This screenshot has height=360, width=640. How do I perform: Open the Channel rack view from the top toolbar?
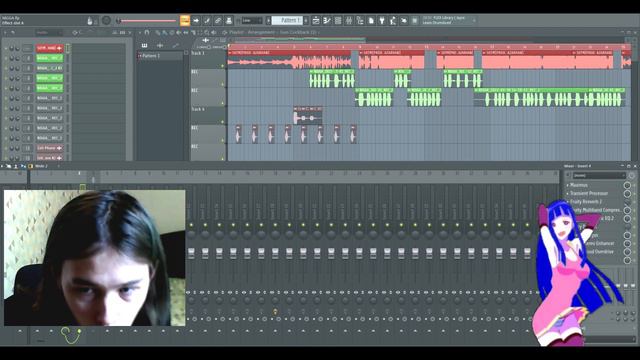[x=338, y=20]
